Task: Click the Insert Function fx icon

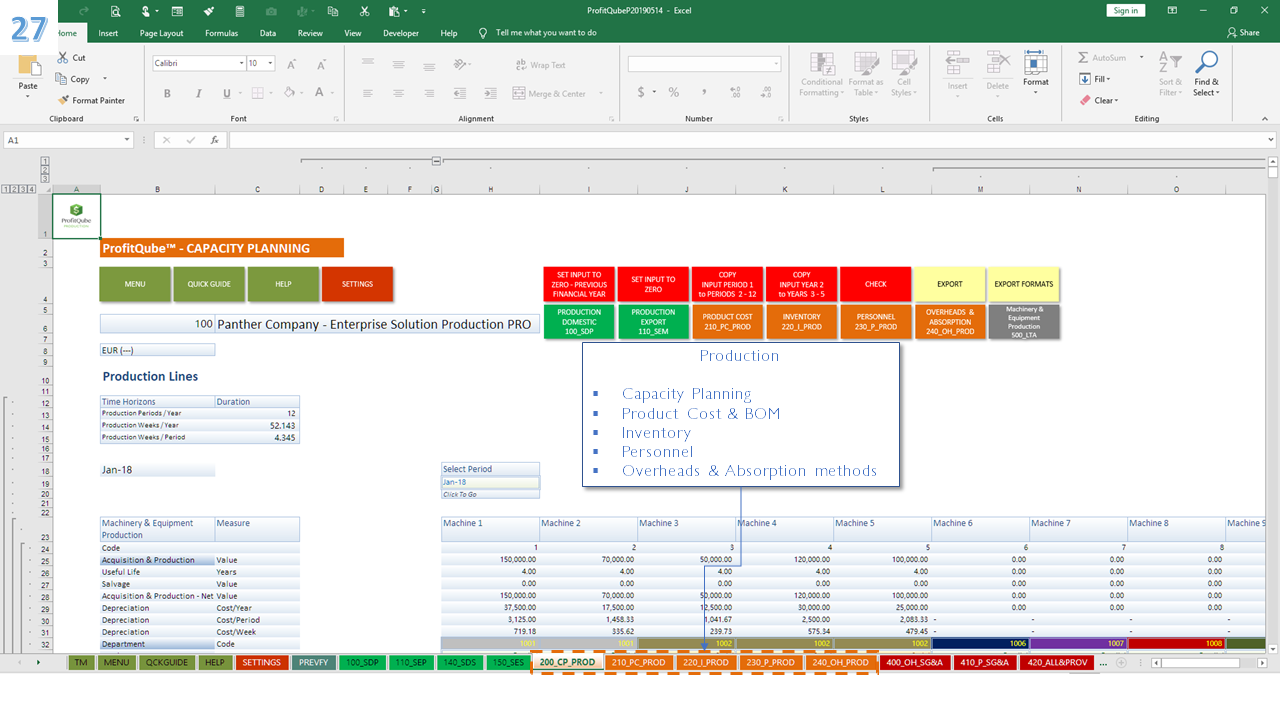Action: (214, 140)
